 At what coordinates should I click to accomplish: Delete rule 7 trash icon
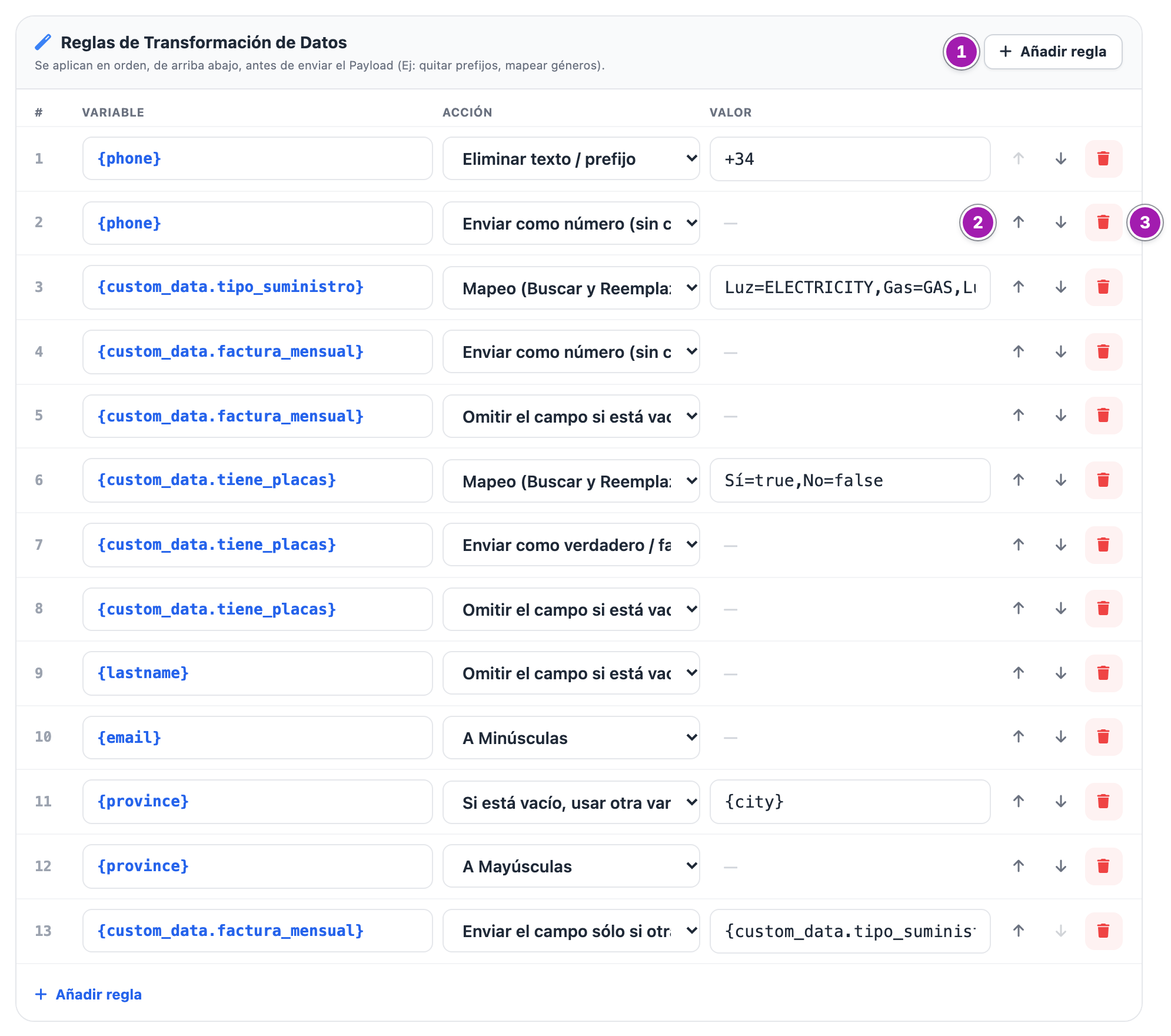1103,545
